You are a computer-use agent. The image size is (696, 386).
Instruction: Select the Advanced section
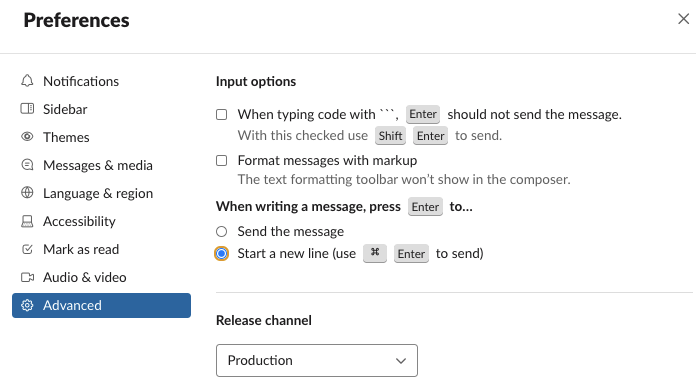coord(101,305)
